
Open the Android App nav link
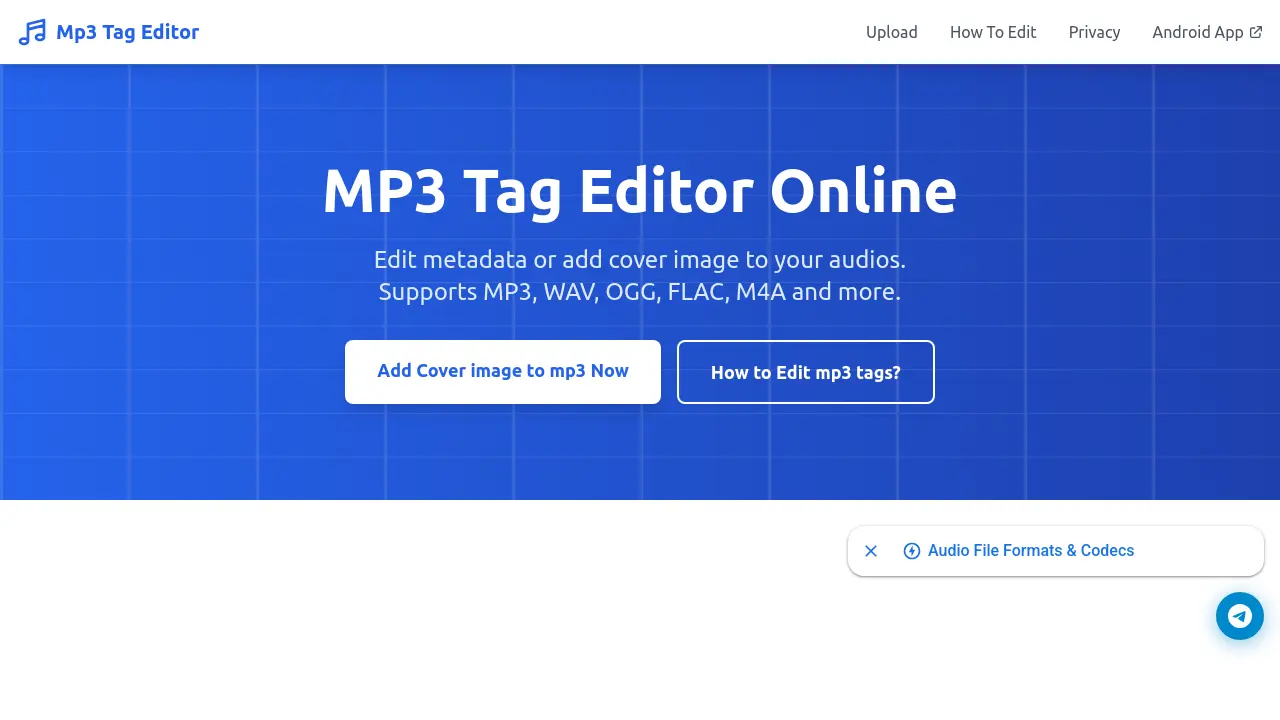click(x=1207, y=32)
